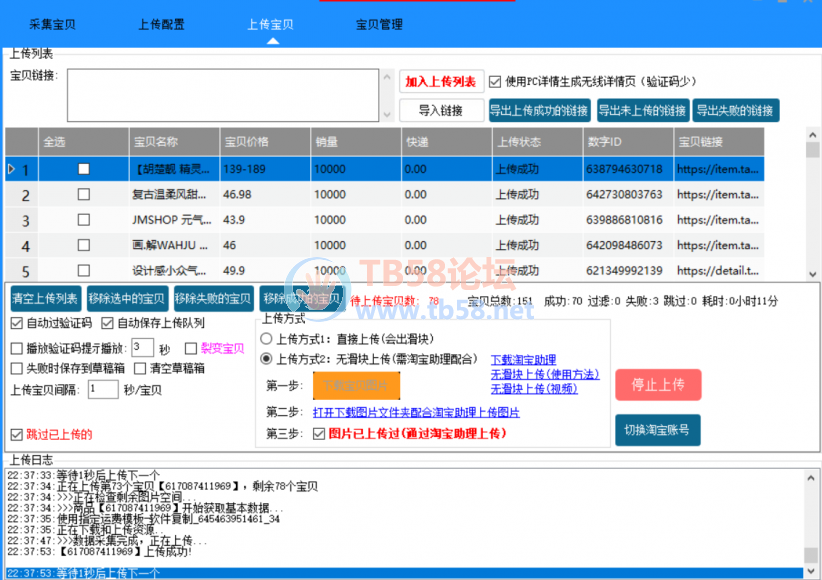Open 下载淘宝助理 link
The height and width of the screenshot is (580, 822).
(523, 360)
